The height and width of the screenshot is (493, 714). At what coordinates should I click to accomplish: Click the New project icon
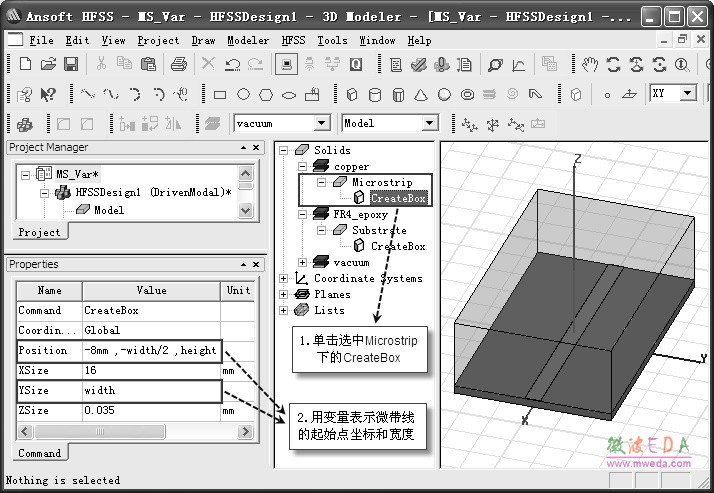click(26, 64)
